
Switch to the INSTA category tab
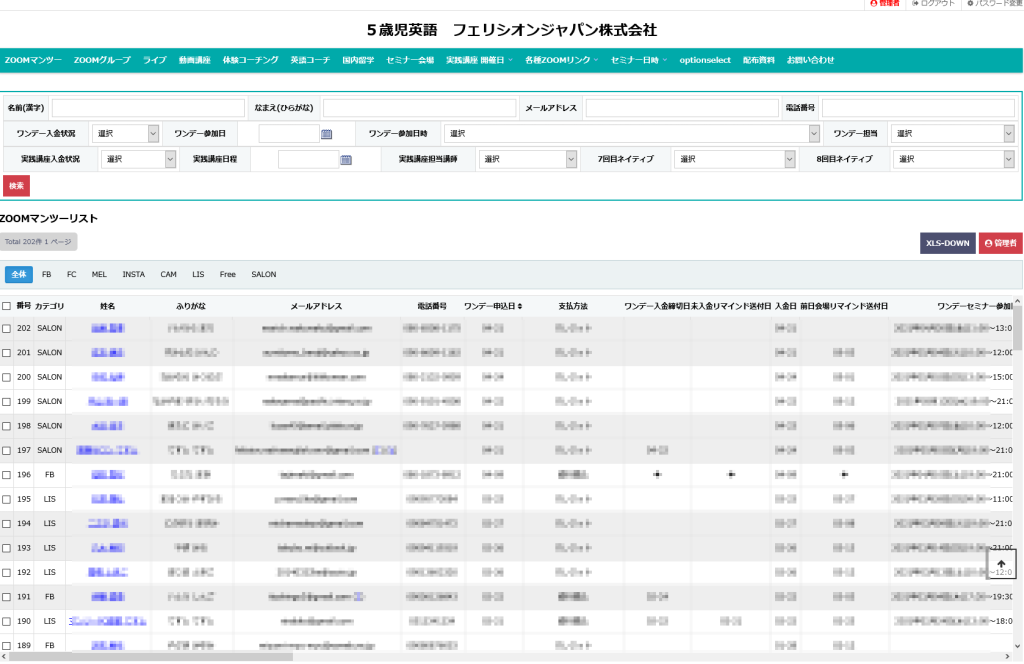point(133,274)
